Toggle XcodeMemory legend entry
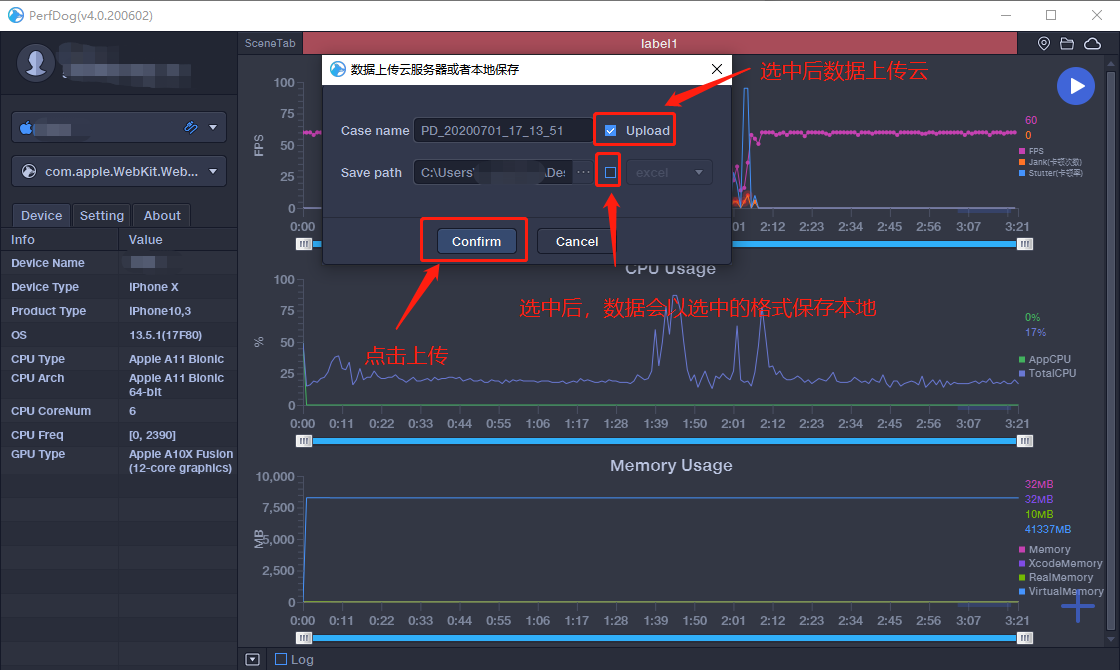 coord(1061,564)
